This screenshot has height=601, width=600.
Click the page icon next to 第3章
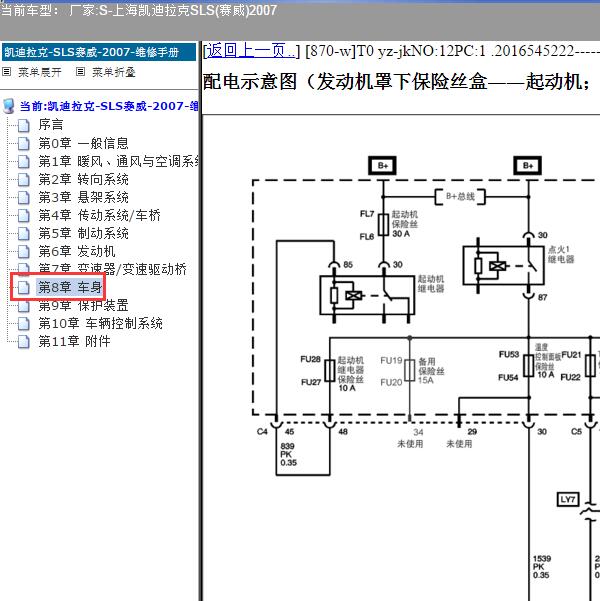pos(24,198)
